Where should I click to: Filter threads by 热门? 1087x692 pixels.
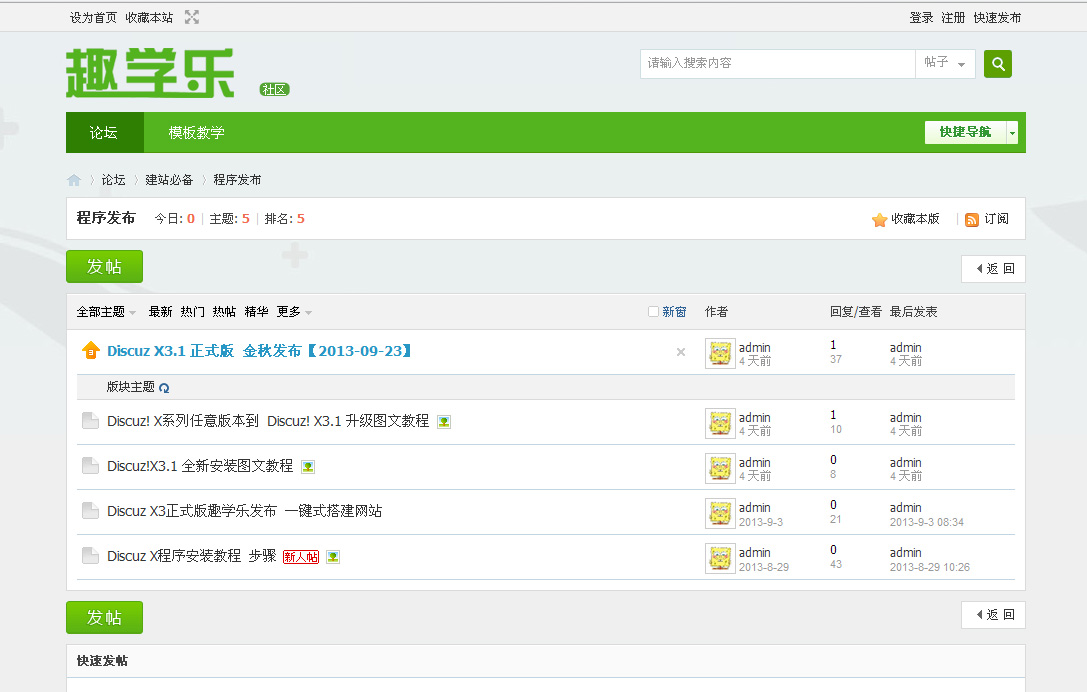(192, 312)
